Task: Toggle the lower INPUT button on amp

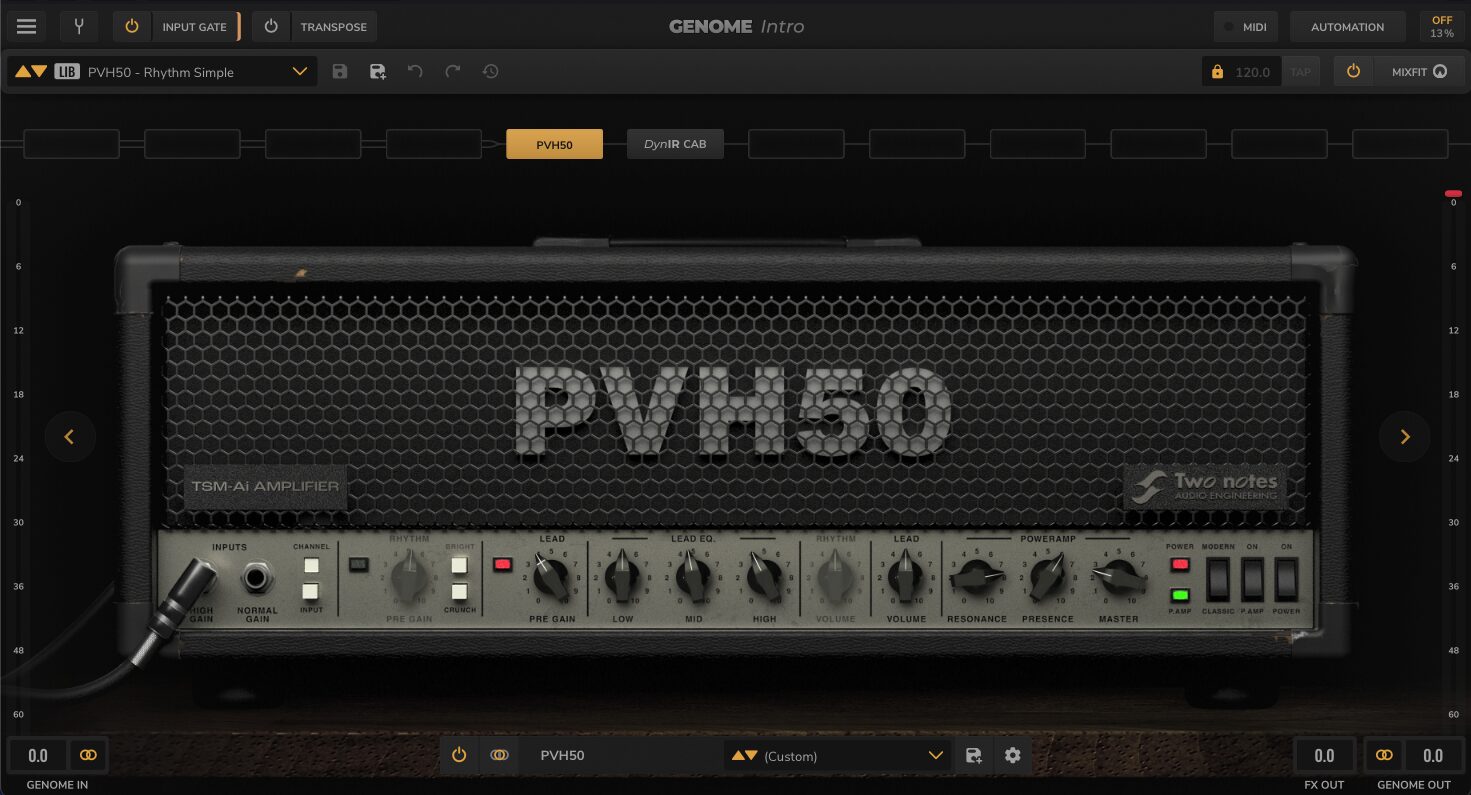Action: click(x=311, y=591)
